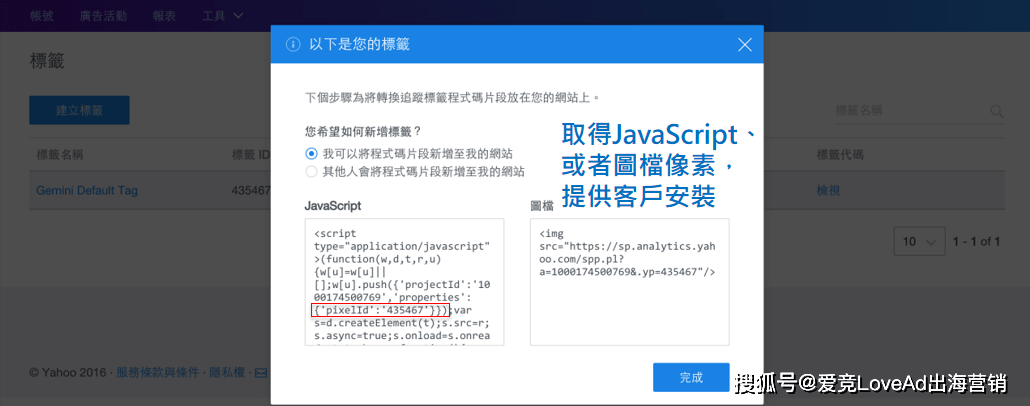The height and width of the screenshot is (406, 1030).
Task: Click the 完成 button
Action: (x=691, y=378)
